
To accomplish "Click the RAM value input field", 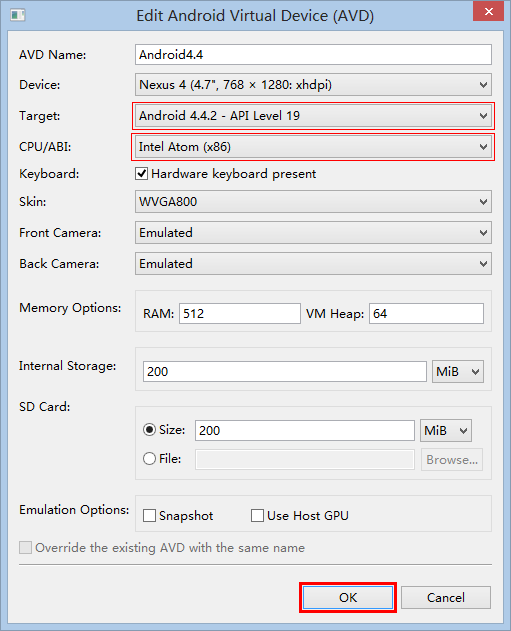I will coord(240,313).
